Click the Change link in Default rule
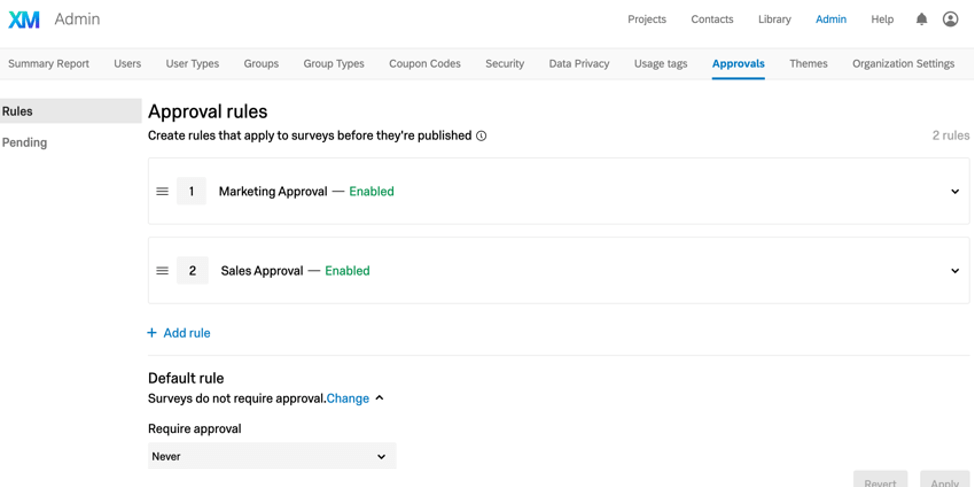 click(x=348, y=399)
